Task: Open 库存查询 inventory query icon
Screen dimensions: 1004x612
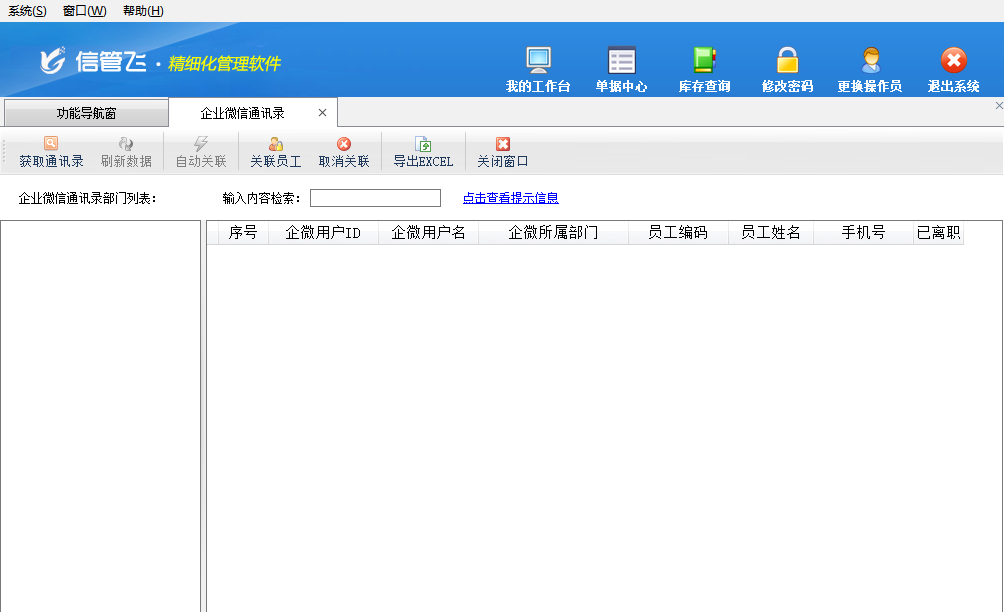Action: 704,61
